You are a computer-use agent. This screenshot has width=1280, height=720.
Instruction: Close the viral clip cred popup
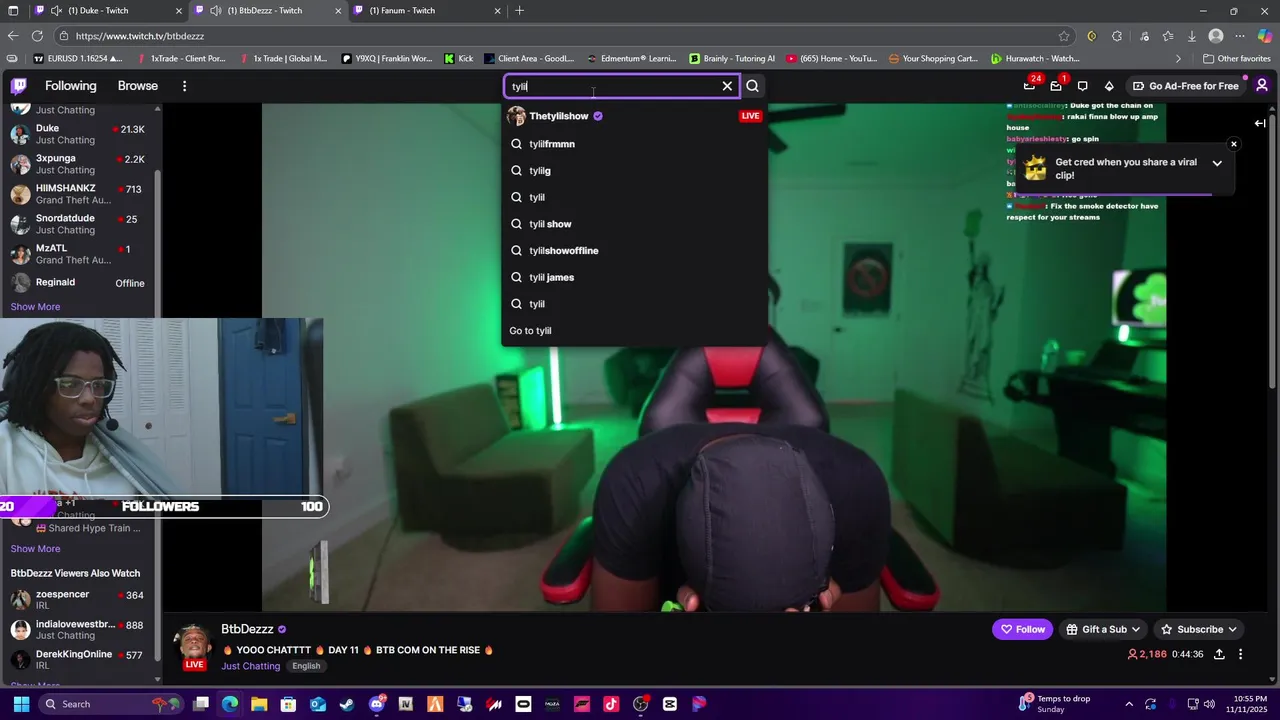(x=1234, y=144)
